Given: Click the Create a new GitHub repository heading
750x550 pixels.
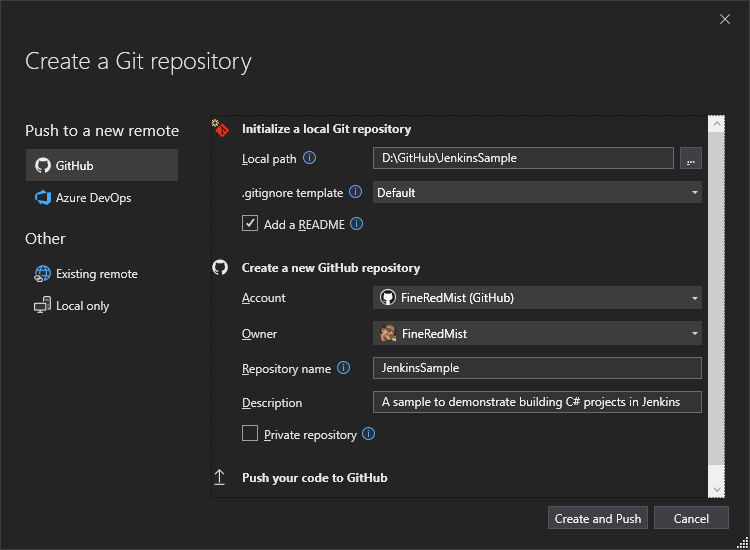Looking at the screenshot, I should click(331, 268).
